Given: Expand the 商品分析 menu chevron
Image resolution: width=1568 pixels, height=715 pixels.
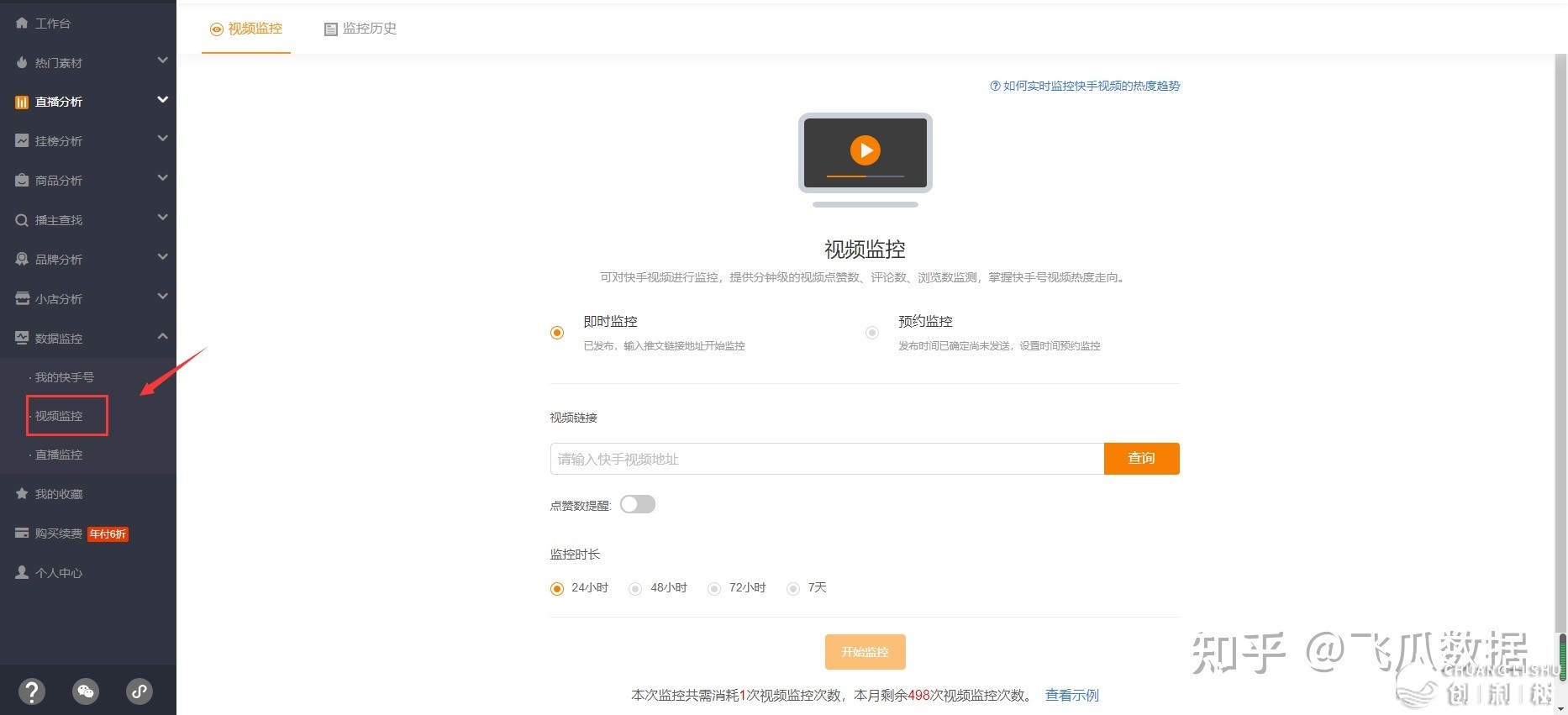Looking at the screenshot, I should coord(163,178).
